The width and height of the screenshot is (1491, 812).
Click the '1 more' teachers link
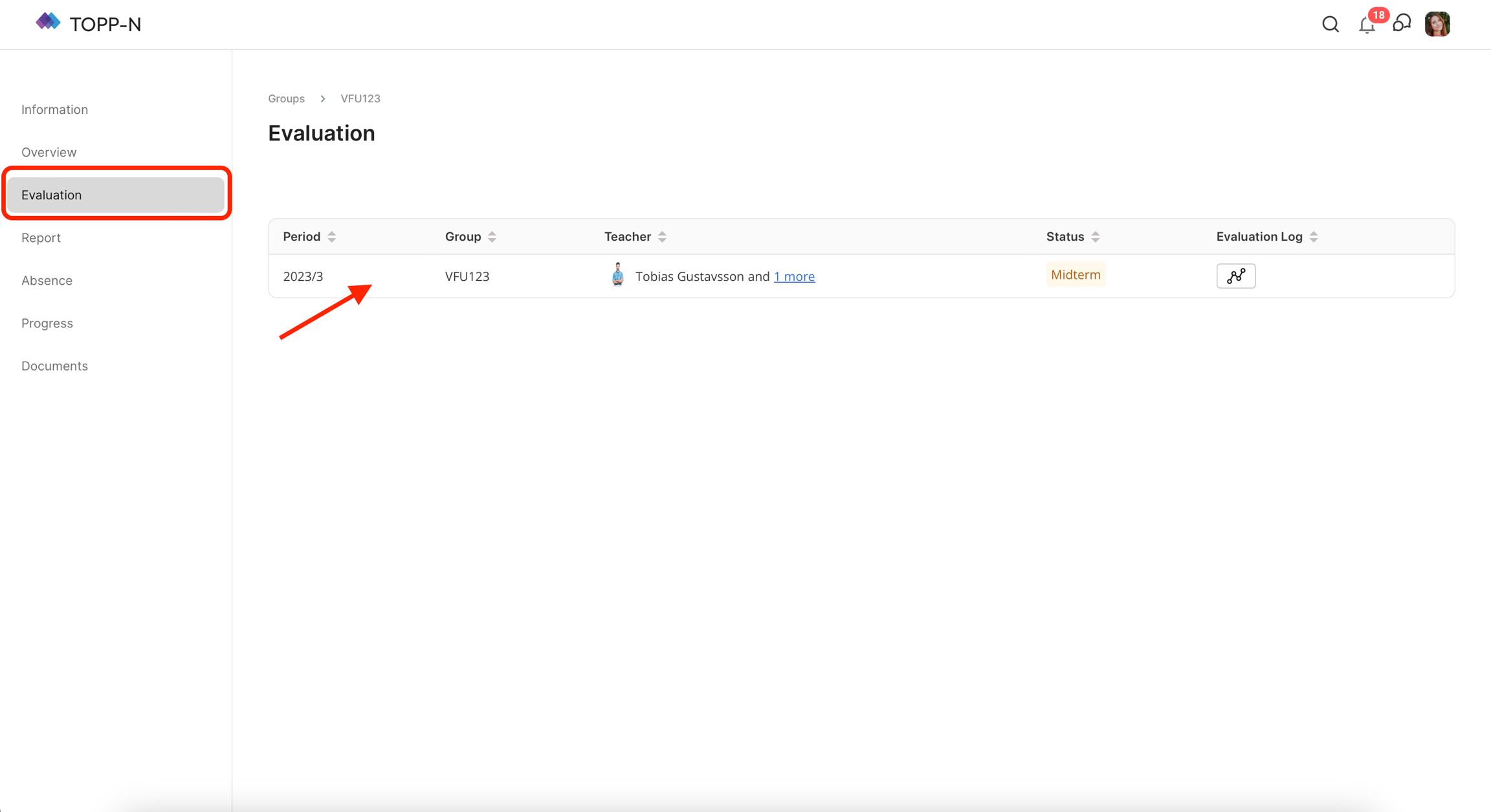coord(794,276)
